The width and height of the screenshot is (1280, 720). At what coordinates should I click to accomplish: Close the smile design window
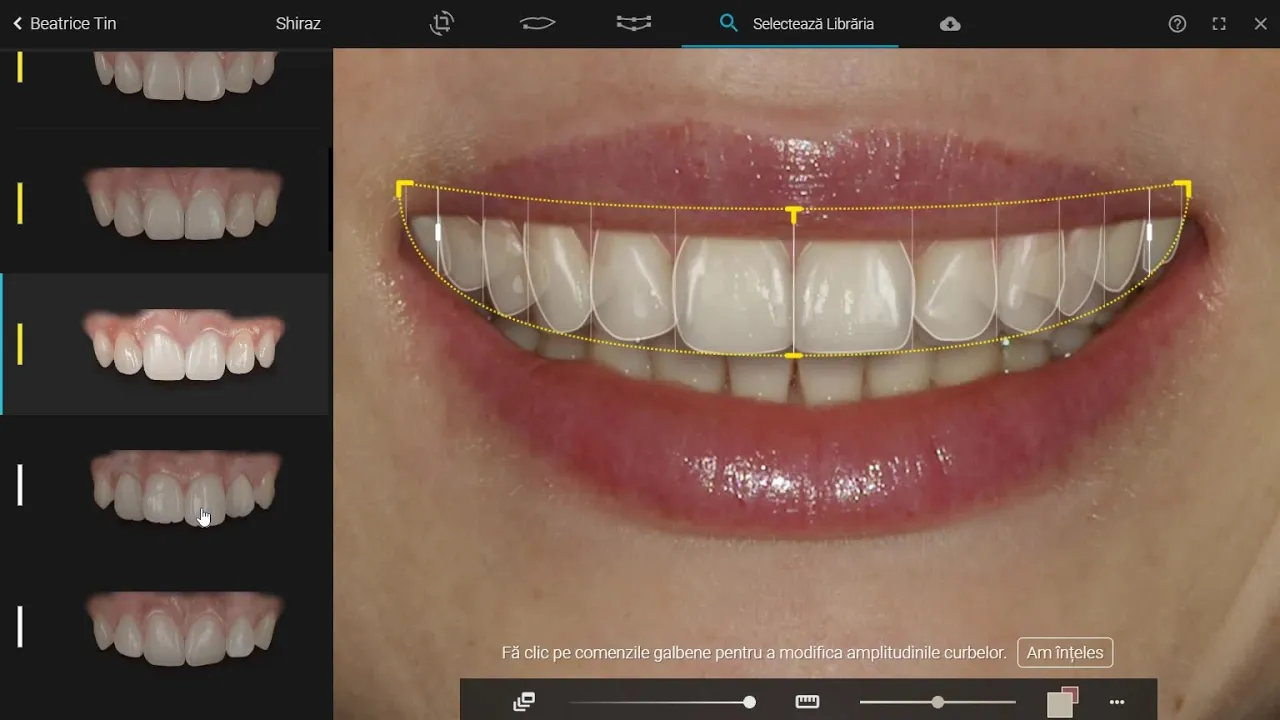(x=1260, y=24)
